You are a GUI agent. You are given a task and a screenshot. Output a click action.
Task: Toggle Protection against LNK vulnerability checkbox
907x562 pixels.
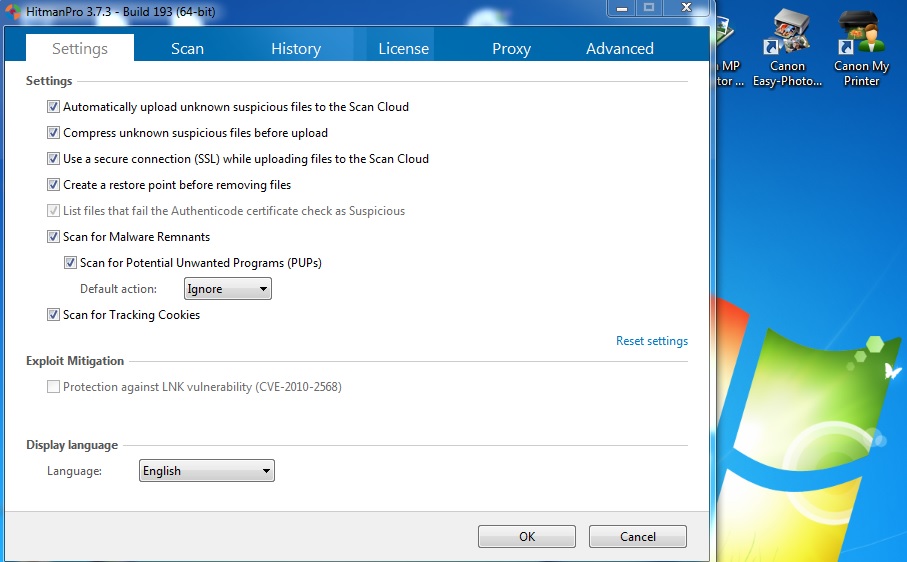tap(53, 387)
